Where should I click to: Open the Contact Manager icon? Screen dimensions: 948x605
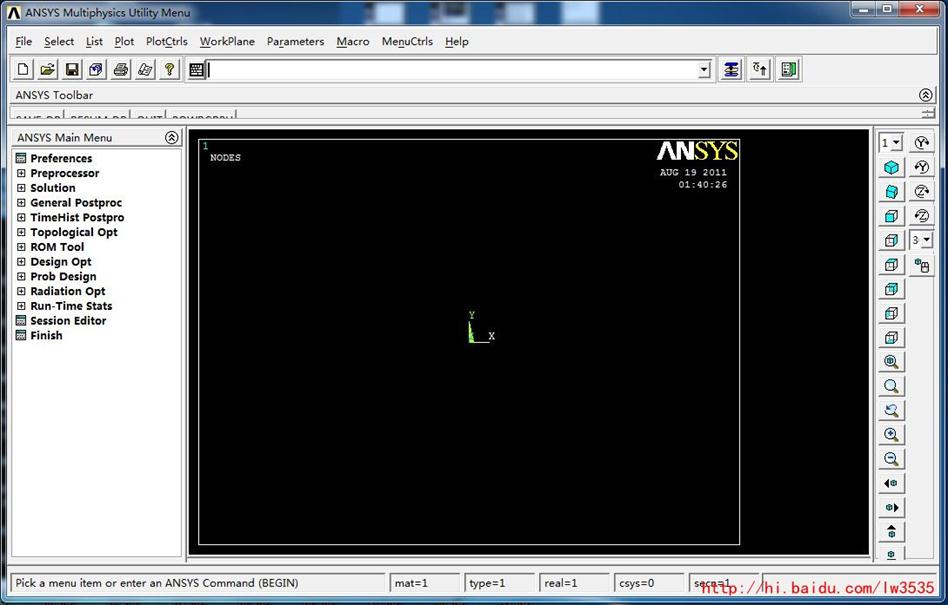[788, 70]
